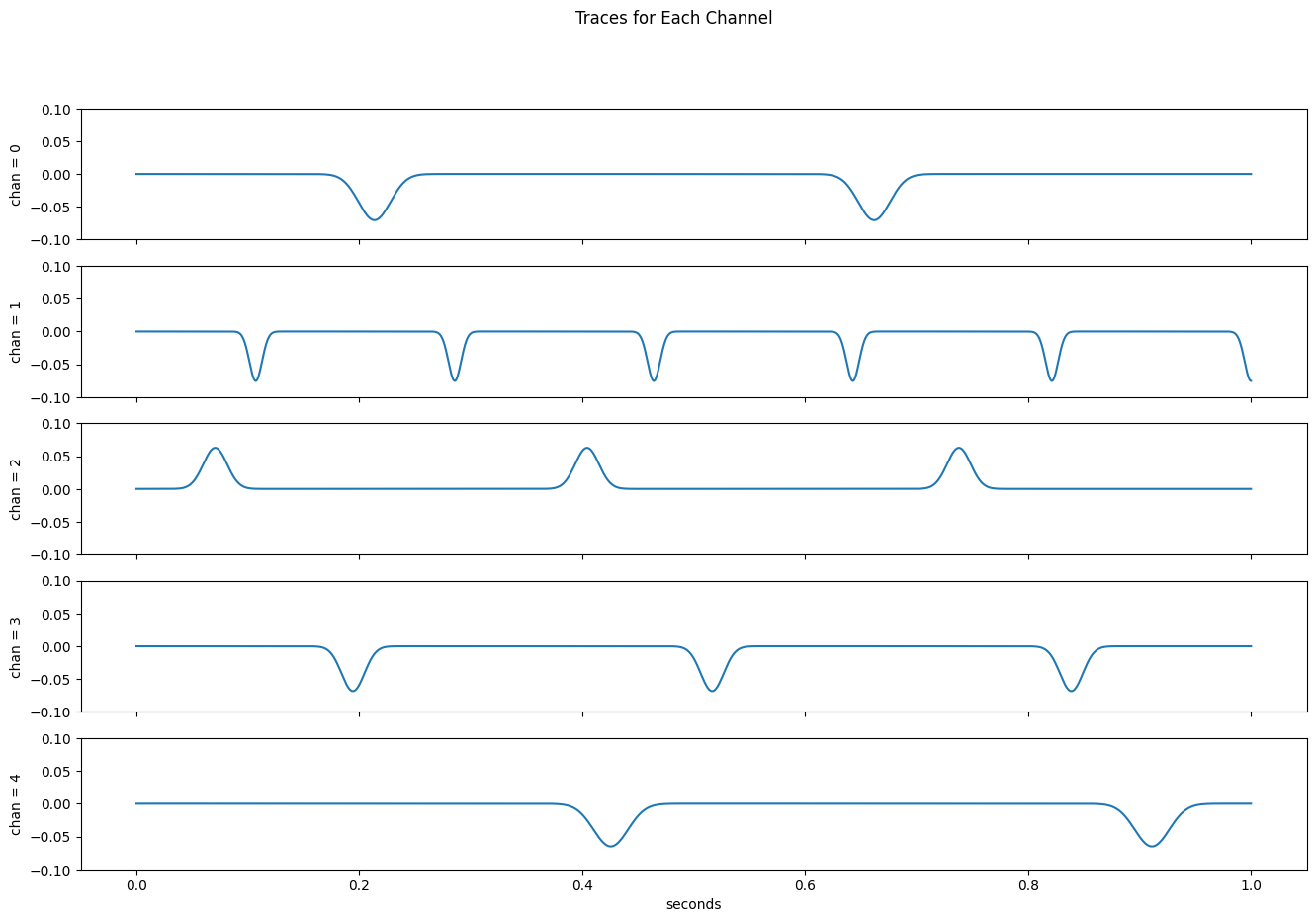Click the "chan = 0" axis label

15,175
